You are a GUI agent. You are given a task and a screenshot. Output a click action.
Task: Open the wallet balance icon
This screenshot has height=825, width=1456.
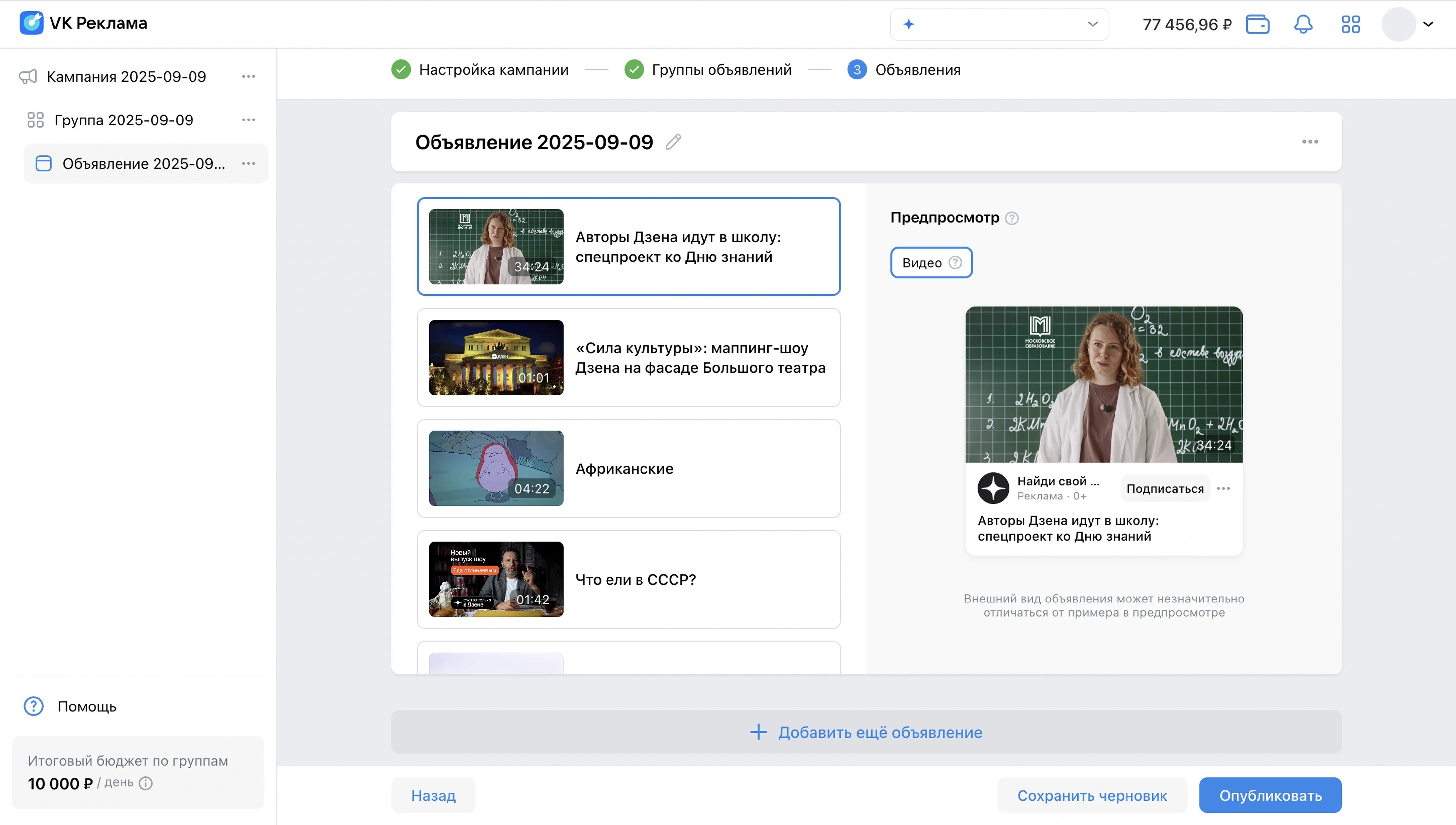pyautogui.click(x=1257, y=24)
